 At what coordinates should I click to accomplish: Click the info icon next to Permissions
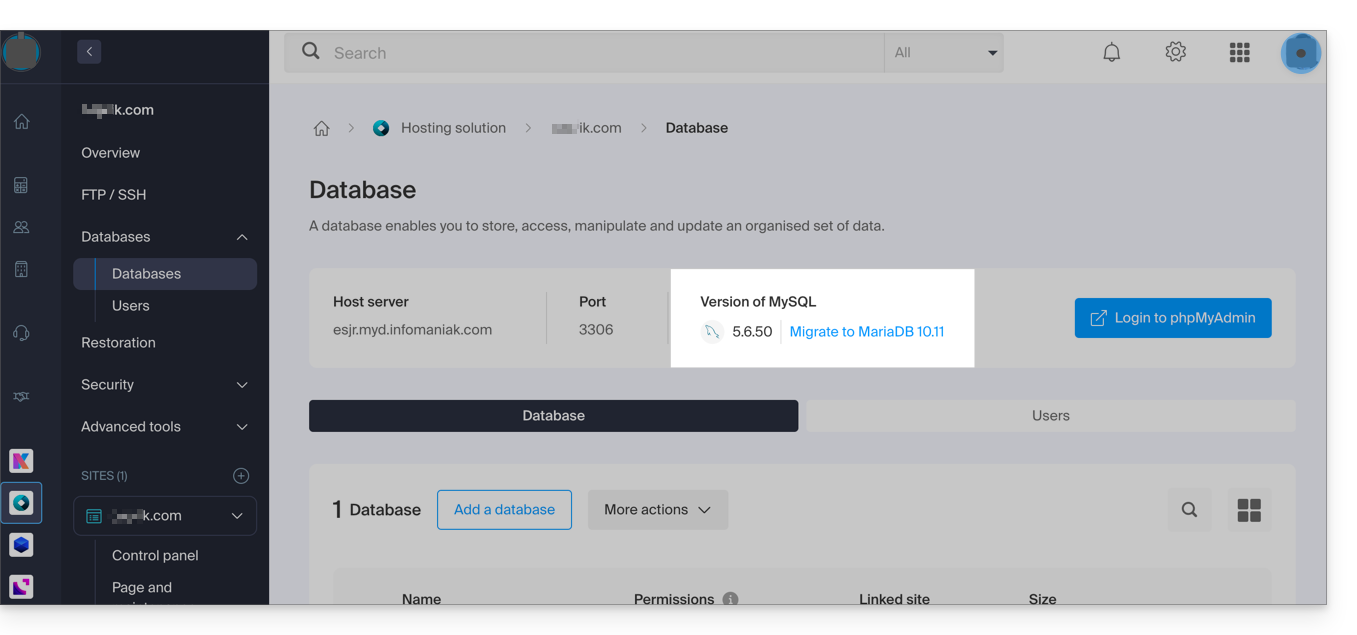[x=730, y=599]
